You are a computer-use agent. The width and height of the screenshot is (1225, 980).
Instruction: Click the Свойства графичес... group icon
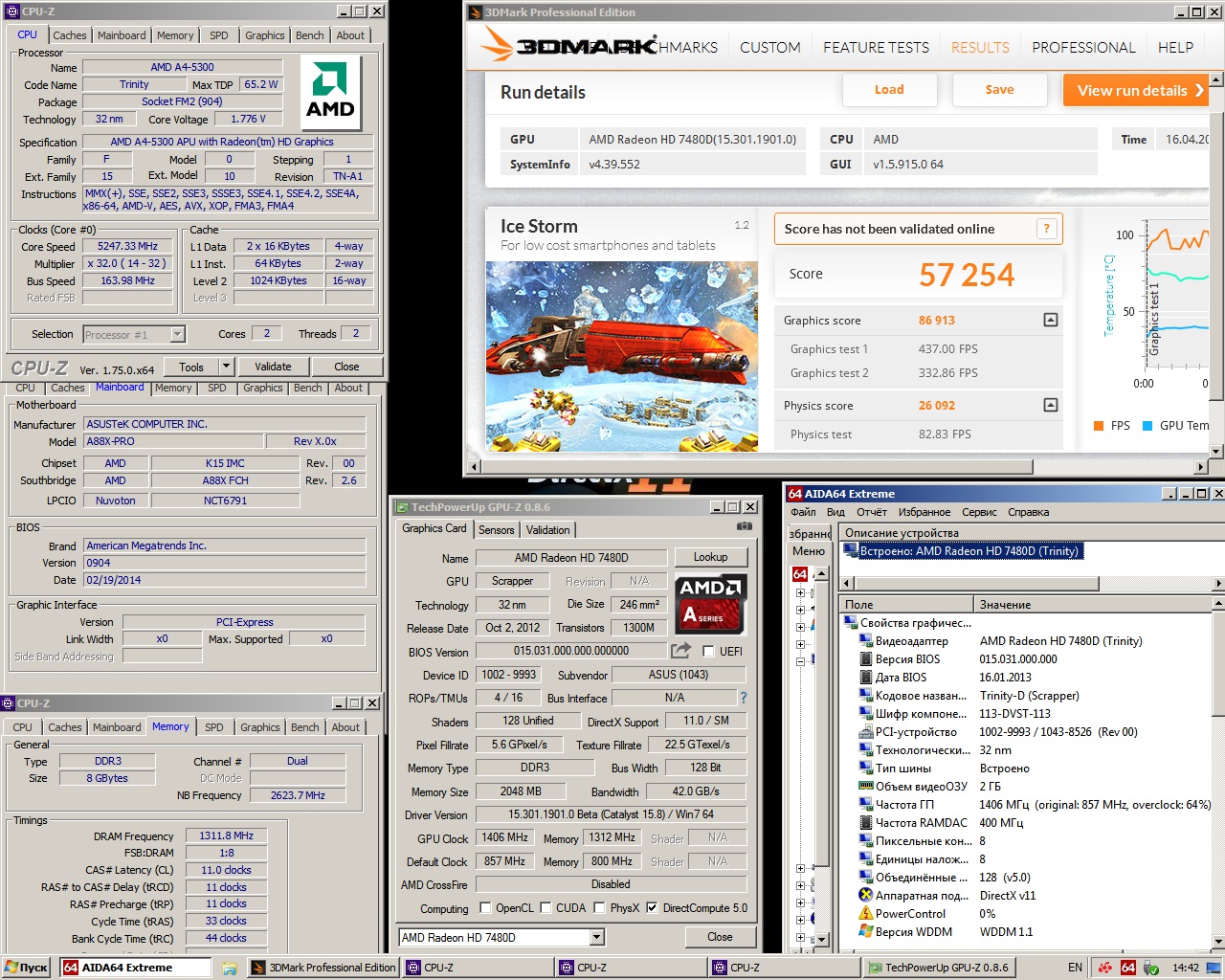pos(850,623)
